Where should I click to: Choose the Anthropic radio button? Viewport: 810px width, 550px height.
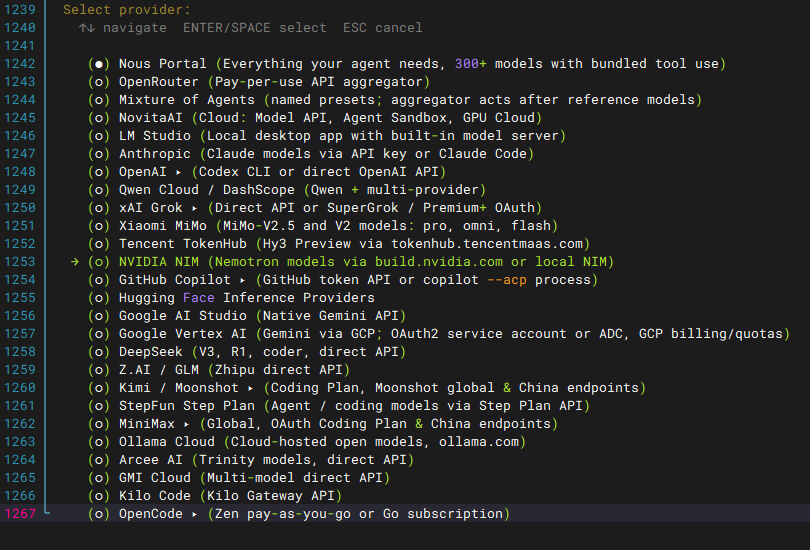coord(99,154)
